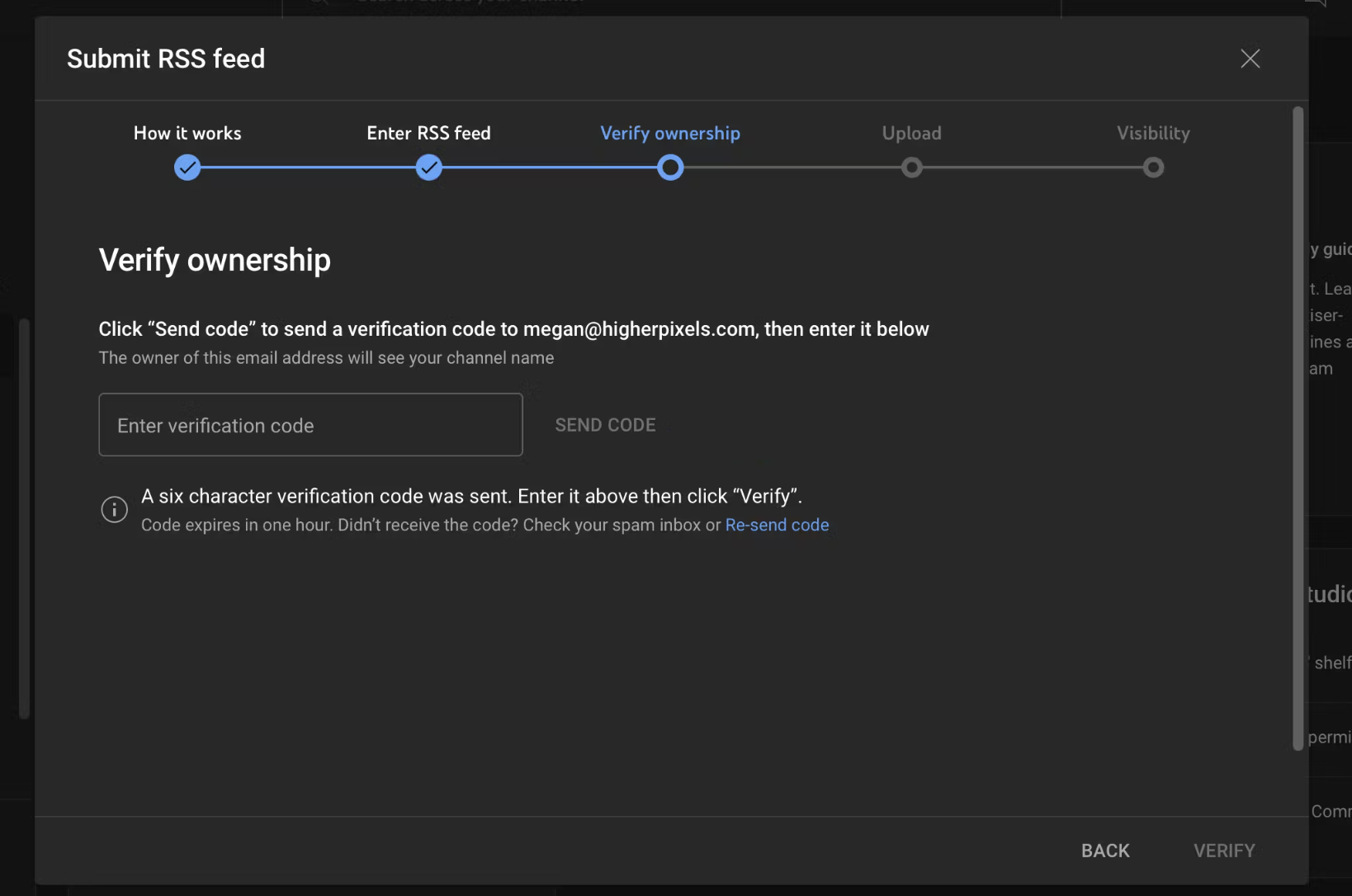1352x896 pixels.
Task: Jump to the Upload step label
Action: coord(911,134)
